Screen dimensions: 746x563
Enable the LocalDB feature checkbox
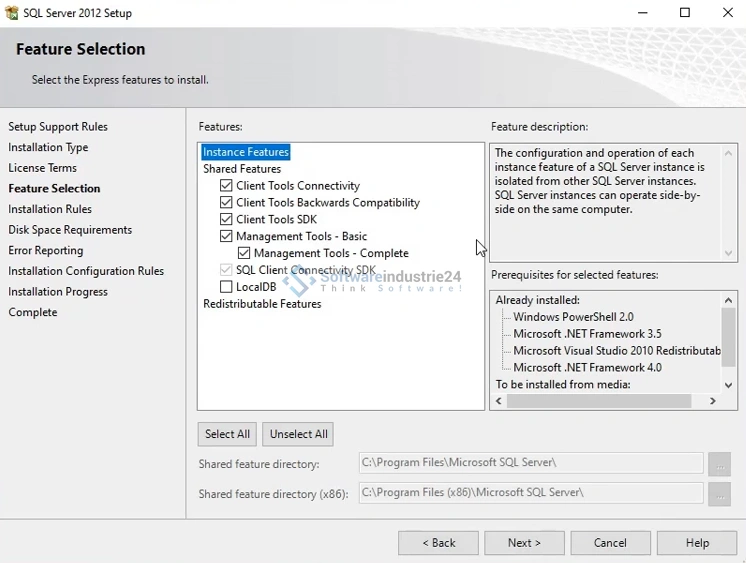tap(226, 288)
